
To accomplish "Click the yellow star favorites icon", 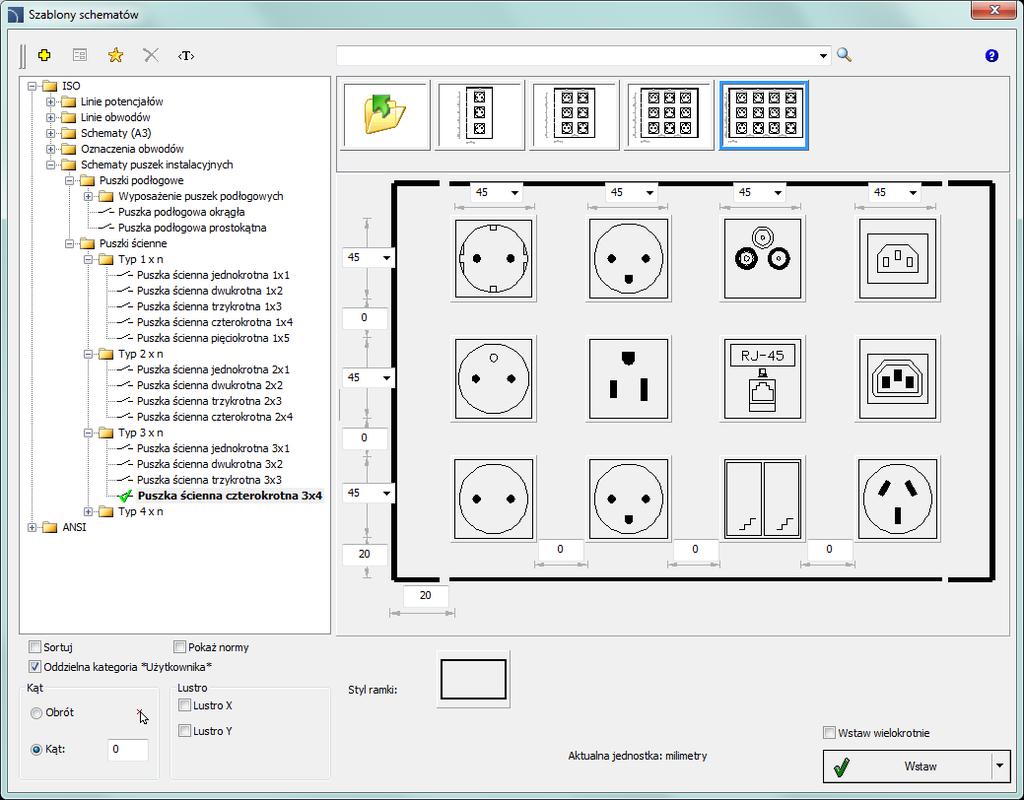I will (116, 56).
